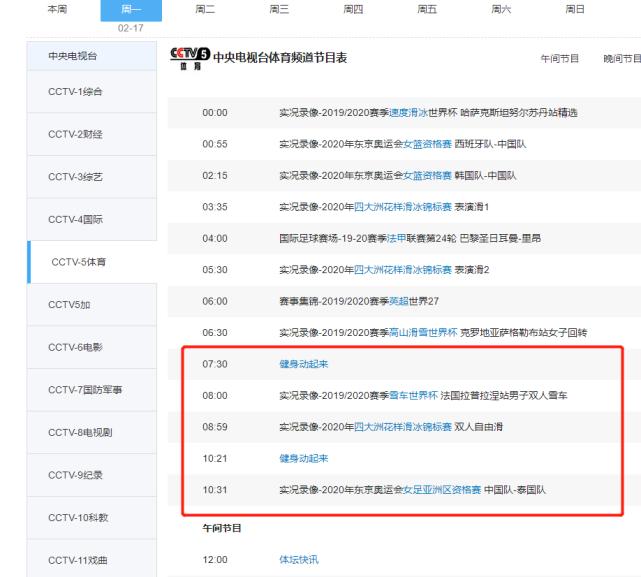Click the 02-17 date label
Screen dimensions: 641x577
[x=131, y=28]
